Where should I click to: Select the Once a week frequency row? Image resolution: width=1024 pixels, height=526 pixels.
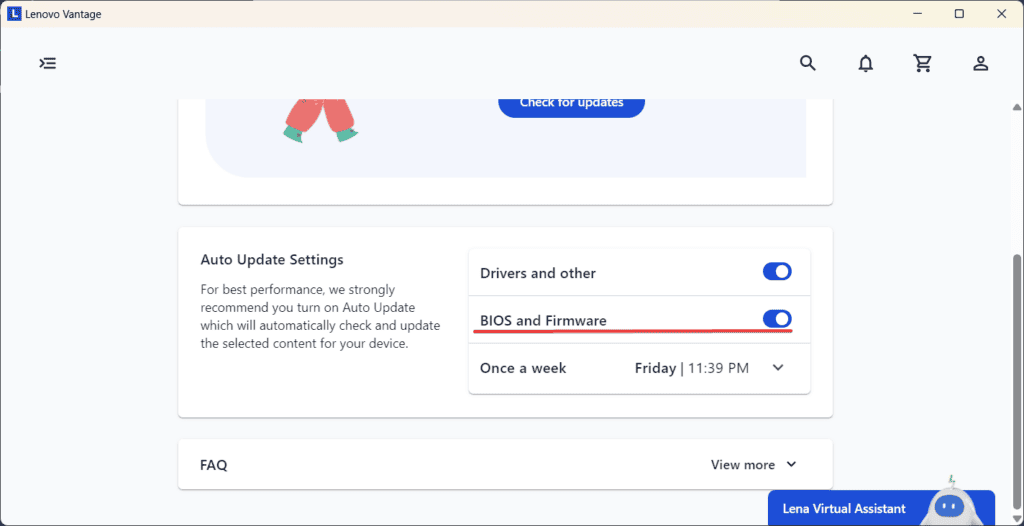click(523, 368)
